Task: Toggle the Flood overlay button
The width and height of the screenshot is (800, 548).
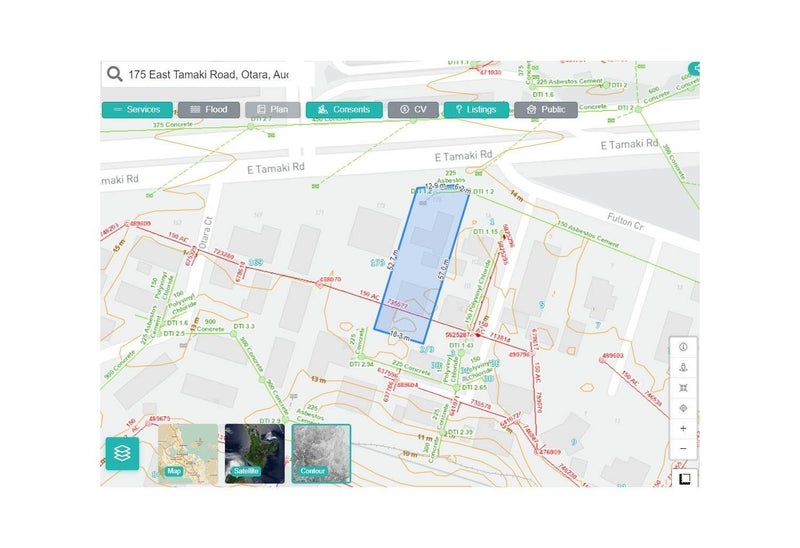Action: (x=209, y=110)
